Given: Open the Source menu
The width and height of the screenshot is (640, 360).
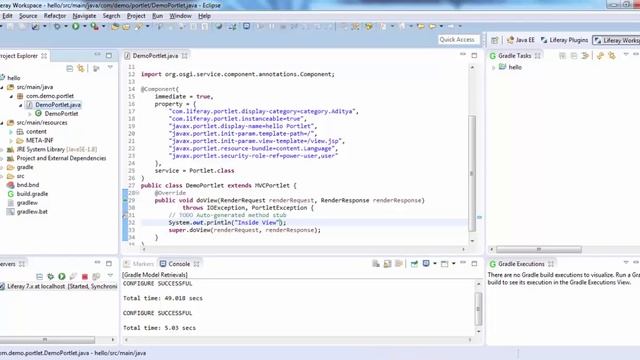Looking at the screenshot, I should [x=28, y=16].
